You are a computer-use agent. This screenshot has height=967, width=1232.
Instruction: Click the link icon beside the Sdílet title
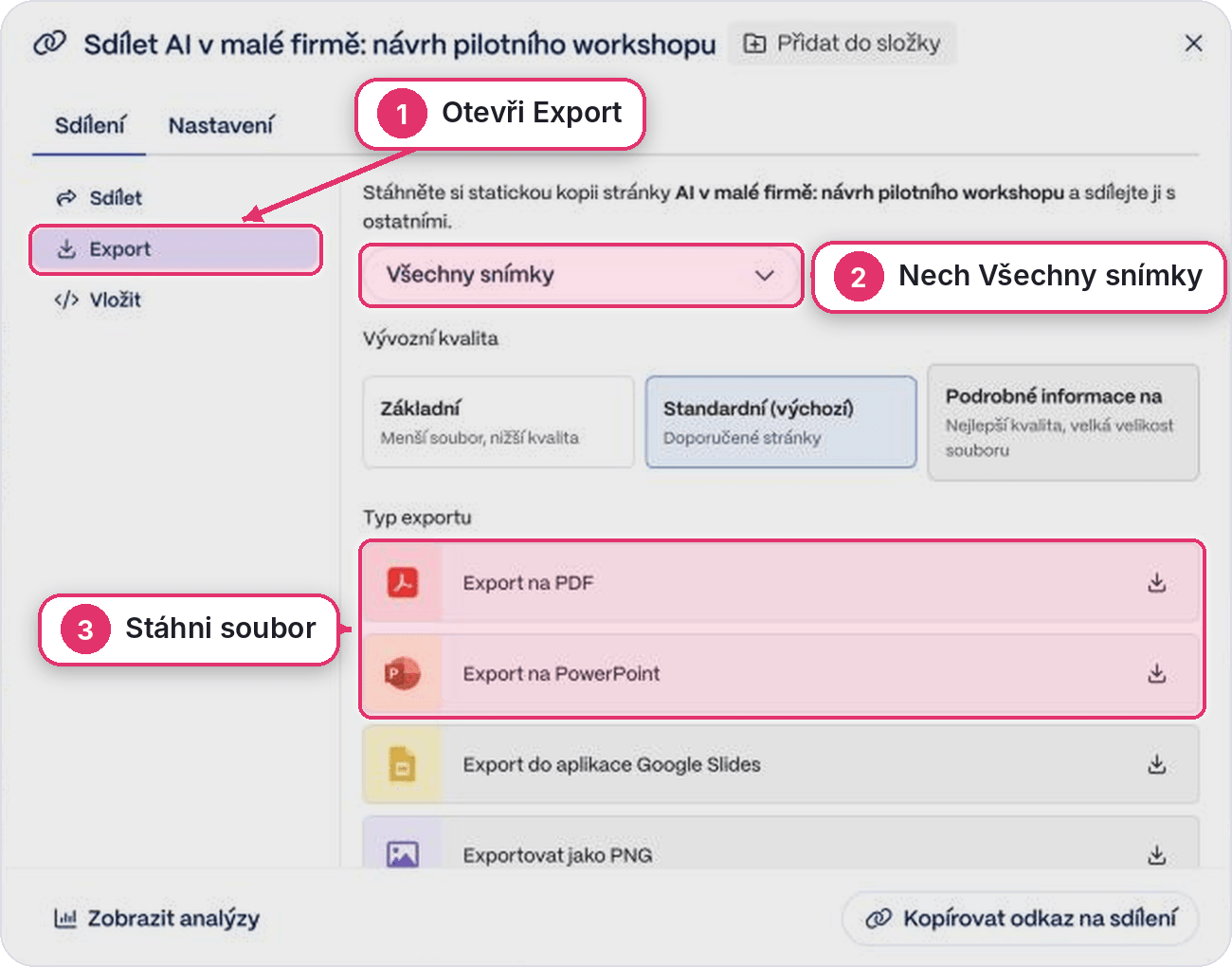click(x=49, y=44)
